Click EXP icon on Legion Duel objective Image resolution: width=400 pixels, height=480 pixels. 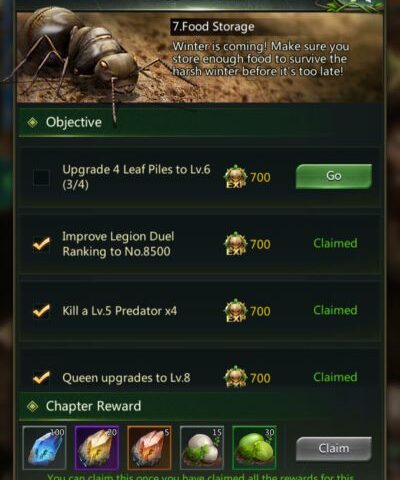(236, 244)
